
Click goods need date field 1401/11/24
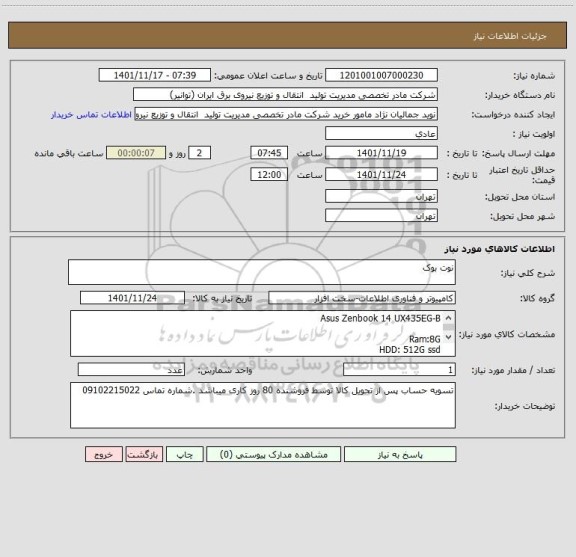tap(132, 298)
